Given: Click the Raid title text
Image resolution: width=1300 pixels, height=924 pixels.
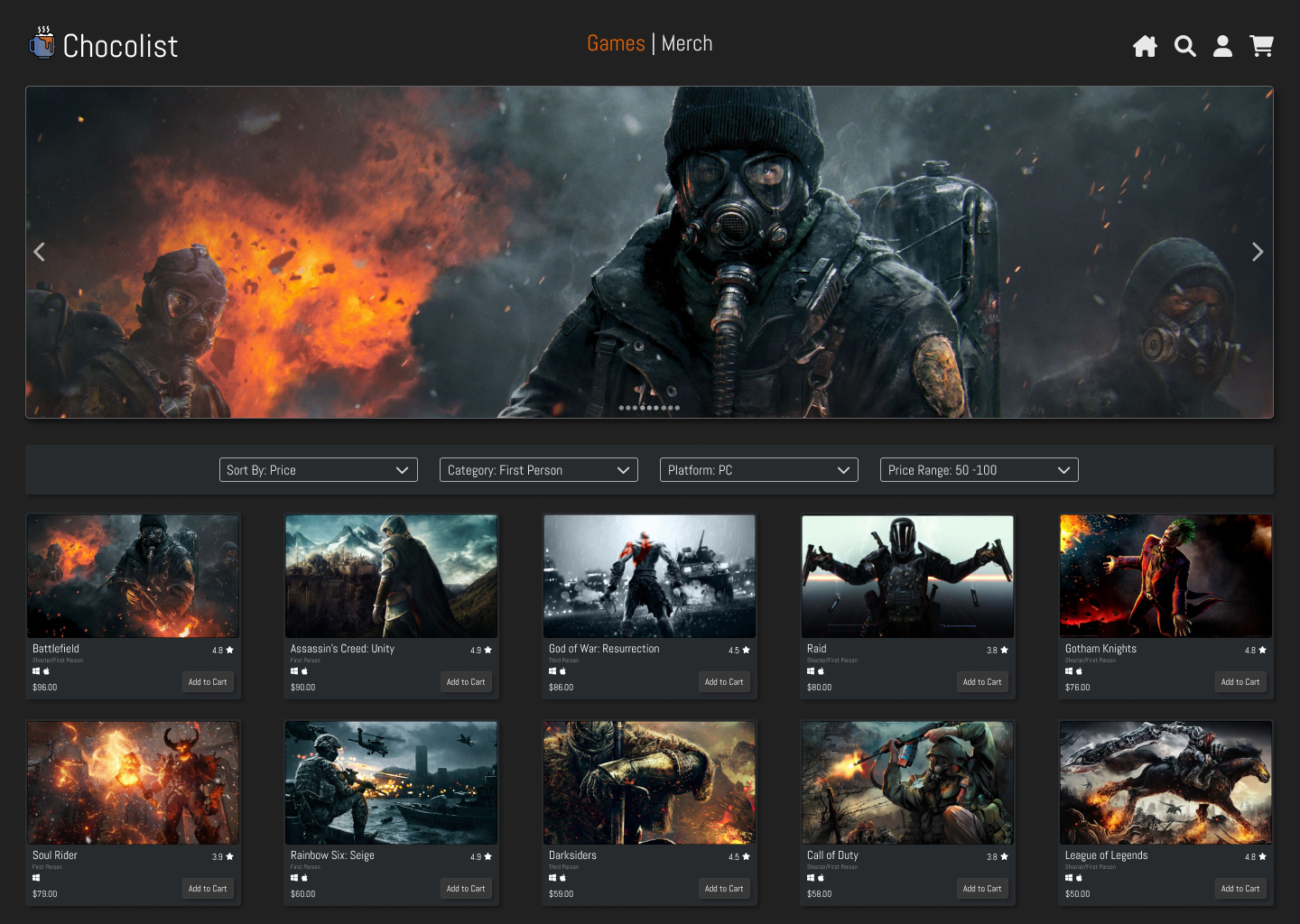Looking at the screenshot, I should click(817, 649).
